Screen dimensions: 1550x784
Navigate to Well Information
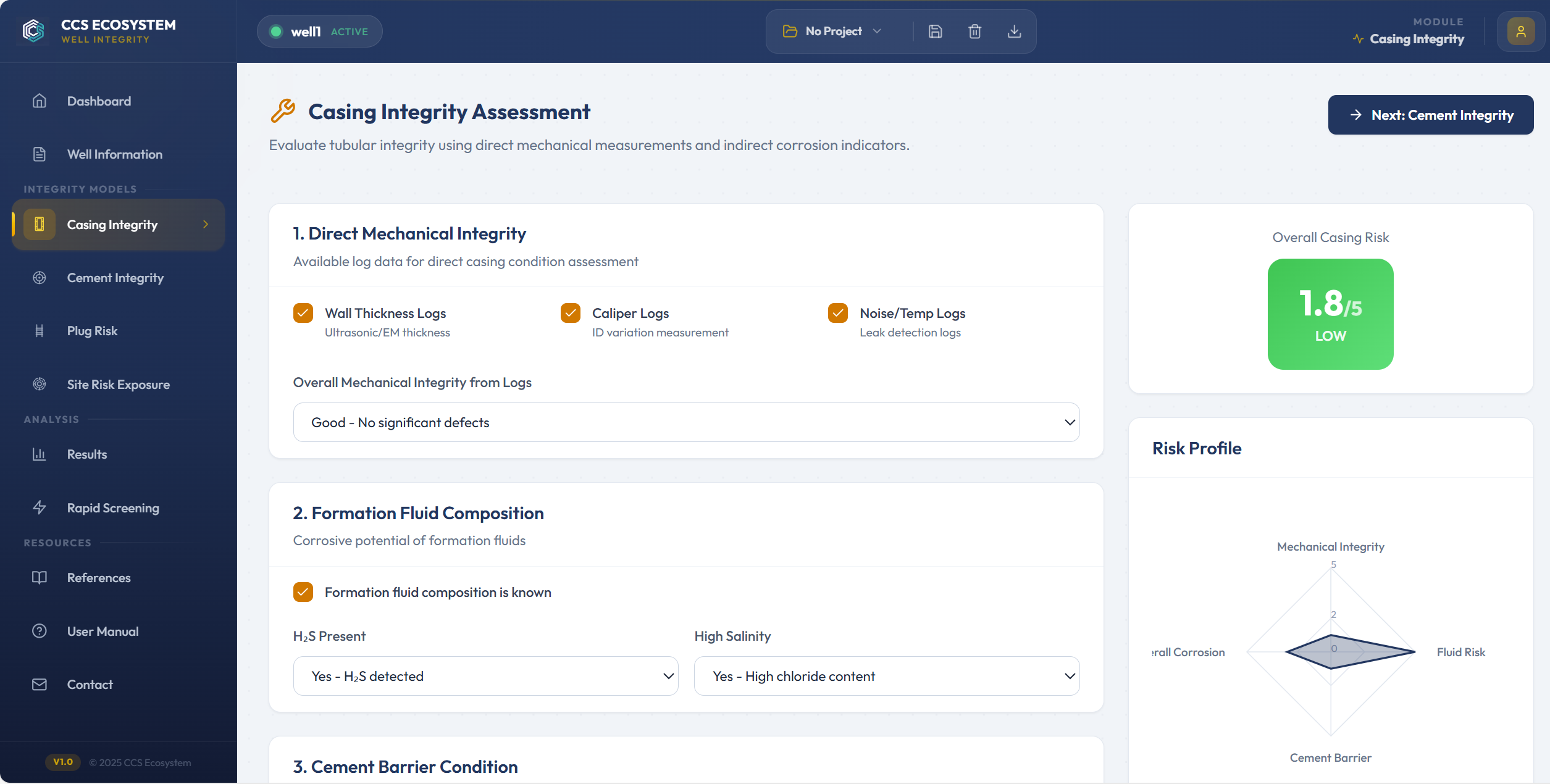point(114,154)
